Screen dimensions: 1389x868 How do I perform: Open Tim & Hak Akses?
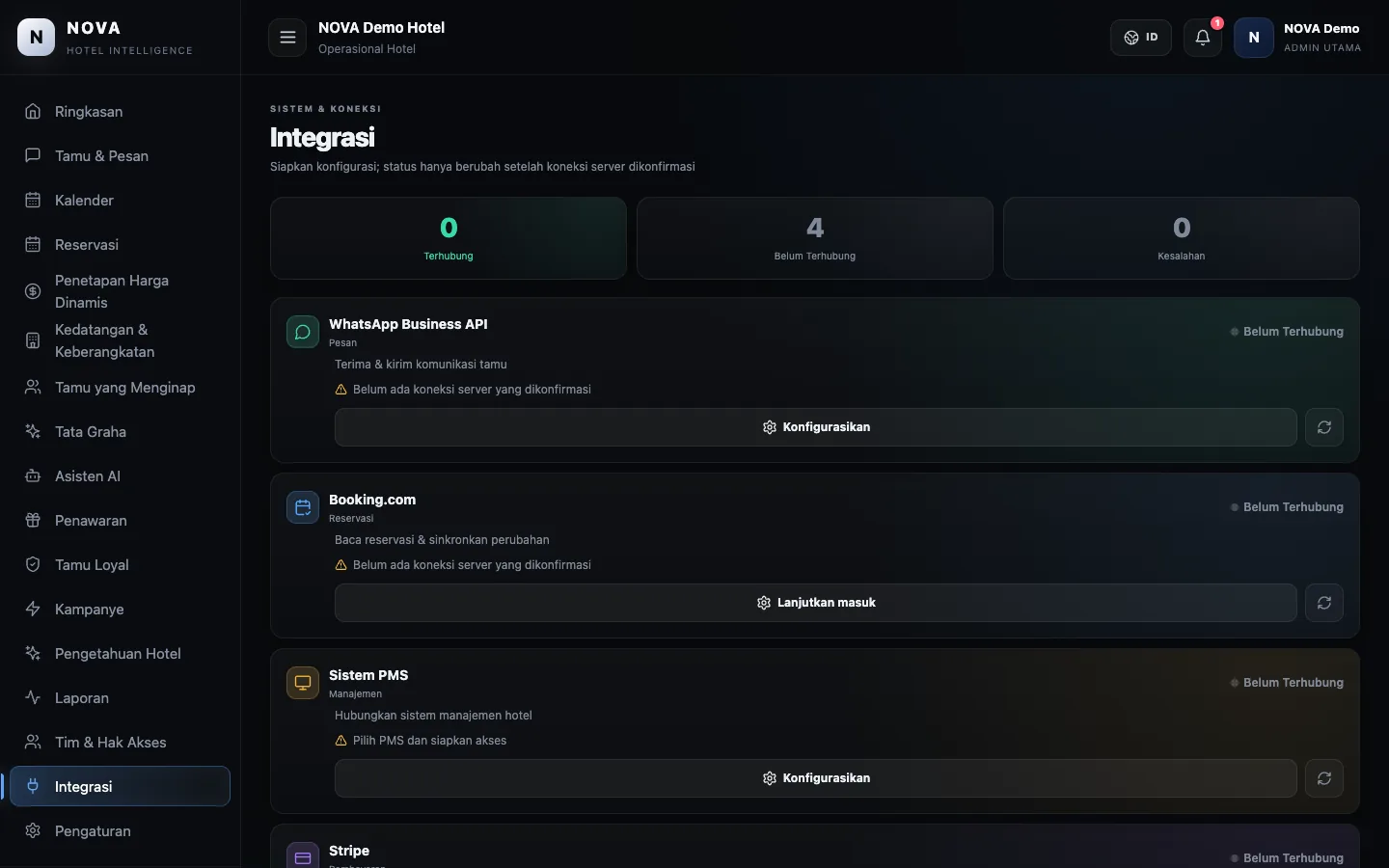pyautogui.click(x=120, y=743)
